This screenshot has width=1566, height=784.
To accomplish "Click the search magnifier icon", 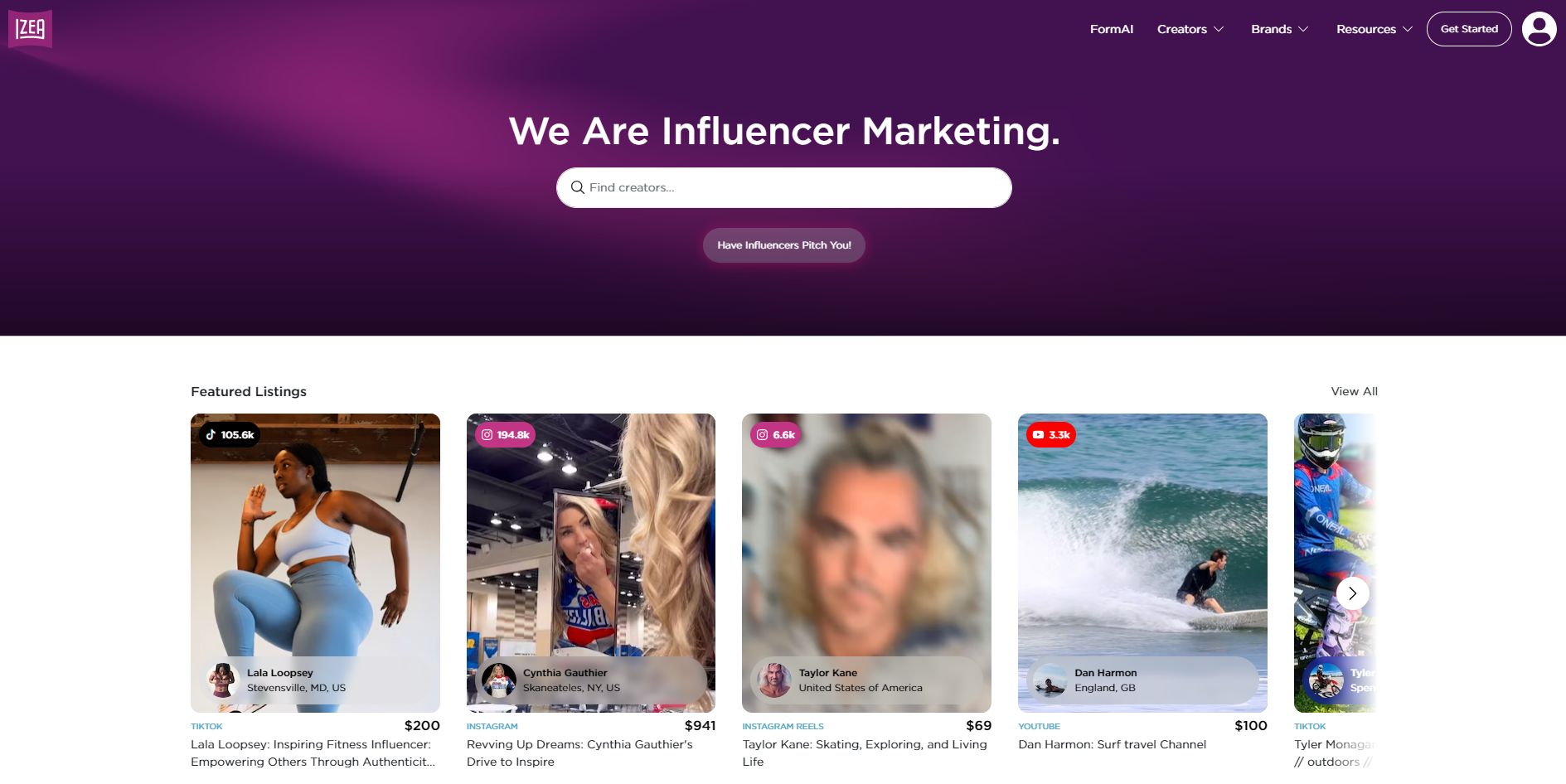I will pos(578,187).
